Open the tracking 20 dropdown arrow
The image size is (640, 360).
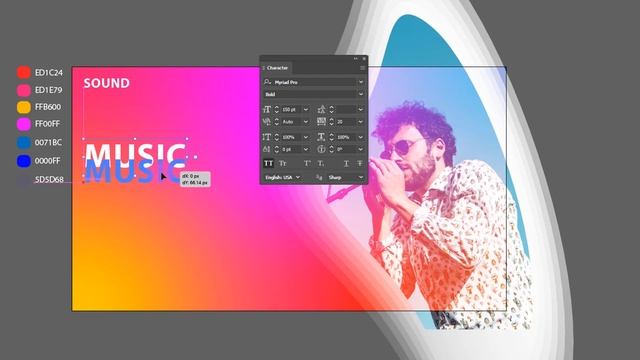360,122
